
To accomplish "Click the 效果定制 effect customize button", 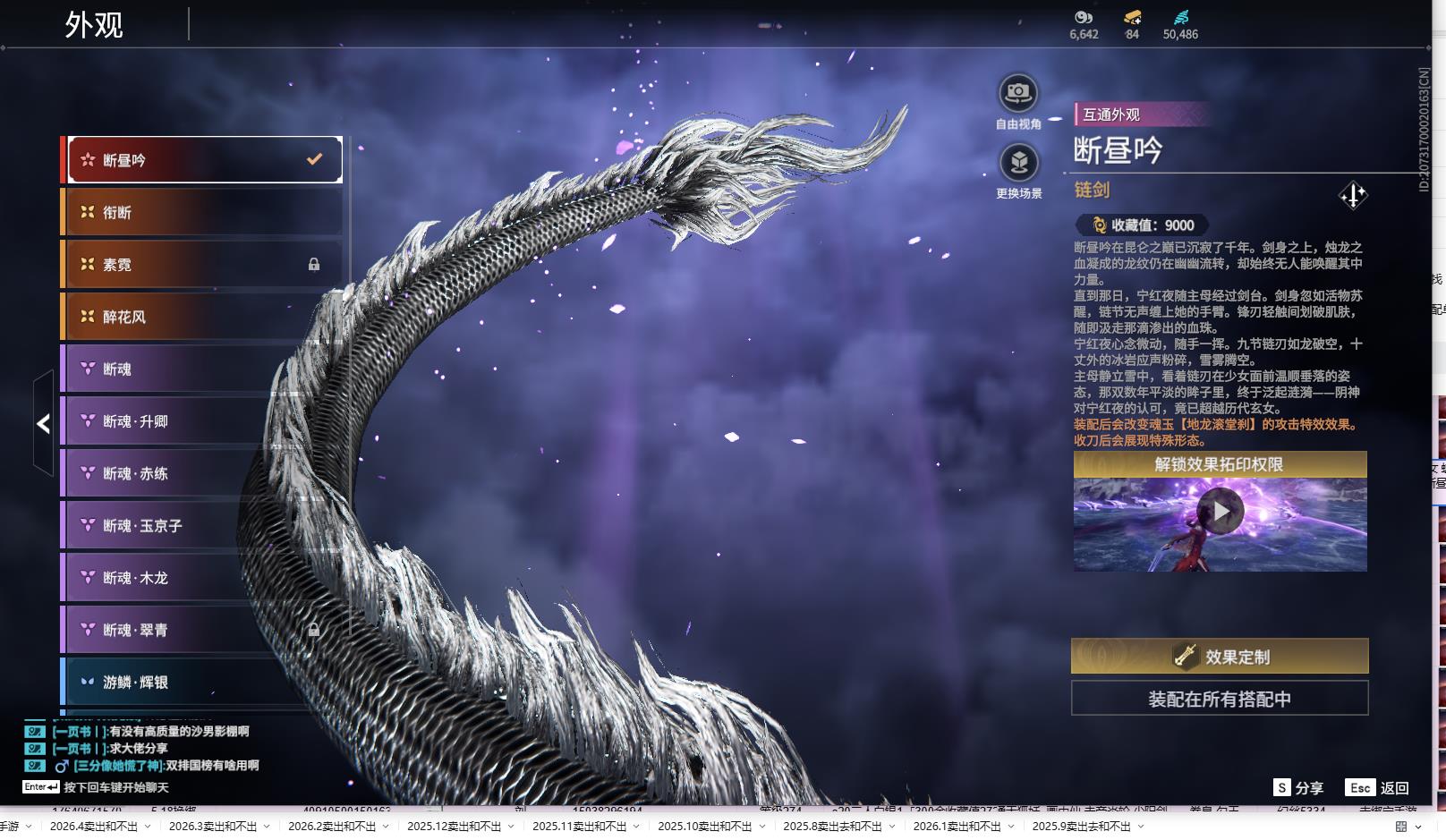I will tap(1219, 657).
